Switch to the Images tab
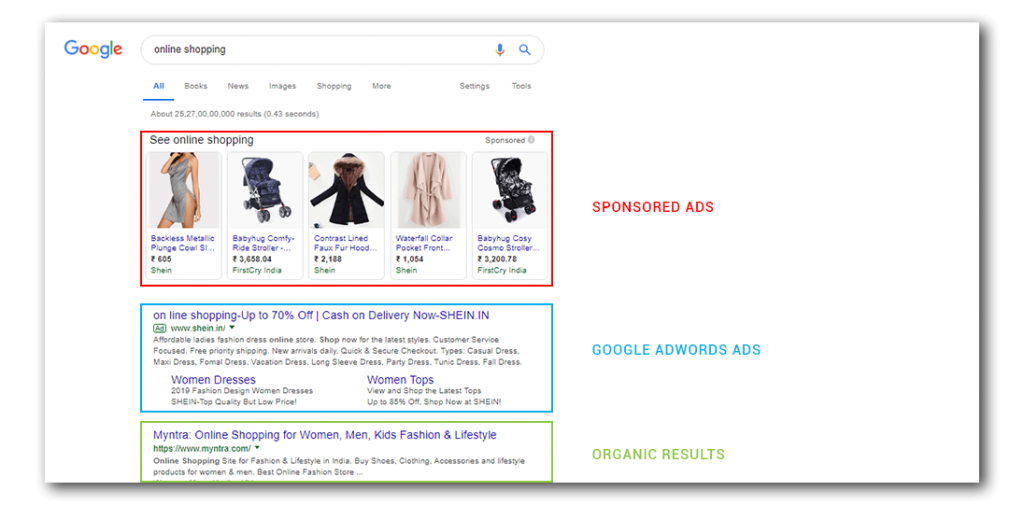This screenshot has width=1024, height=505. [282, 86]
